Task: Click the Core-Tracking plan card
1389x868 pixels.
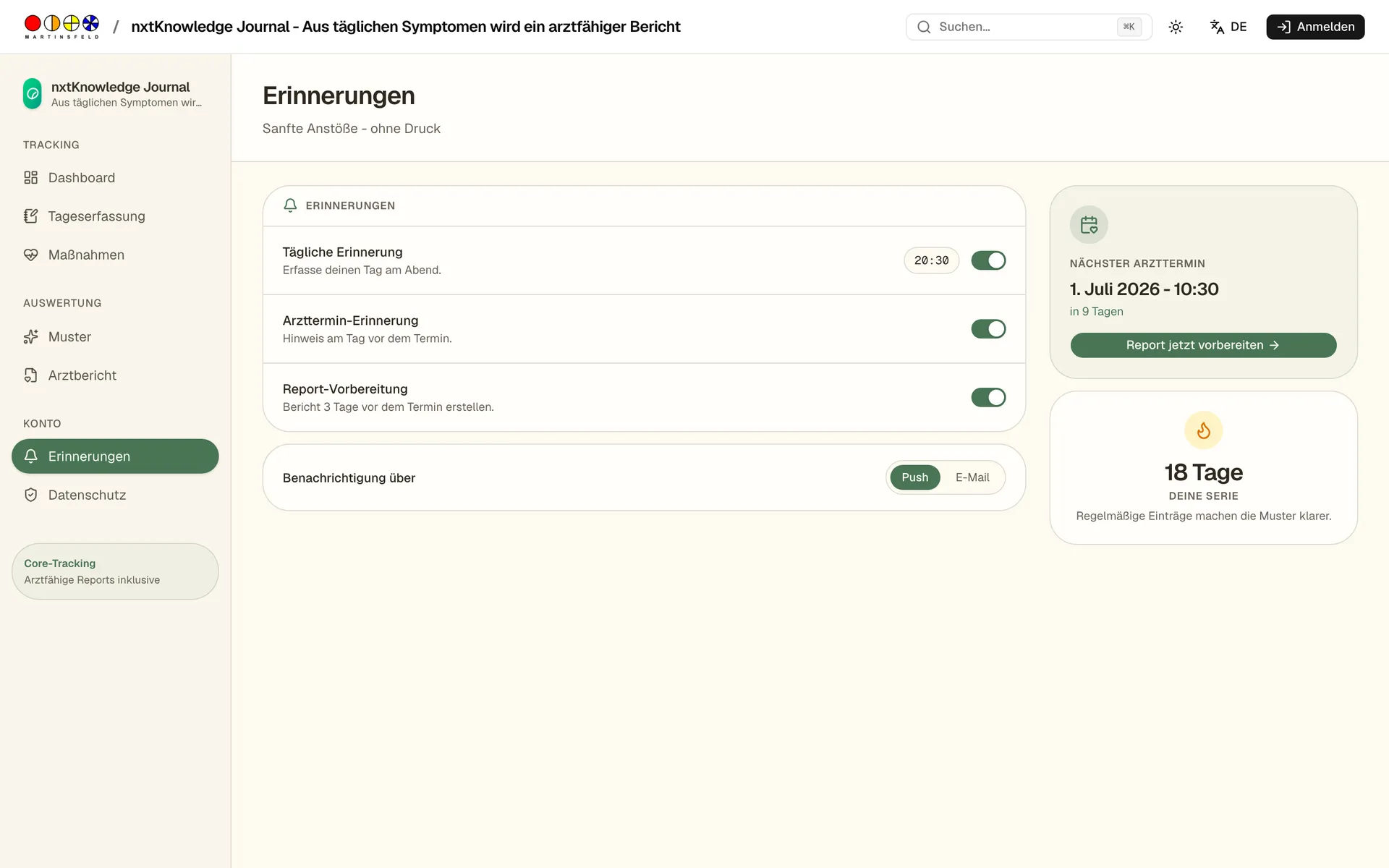Action: click(x=115, y=571)
